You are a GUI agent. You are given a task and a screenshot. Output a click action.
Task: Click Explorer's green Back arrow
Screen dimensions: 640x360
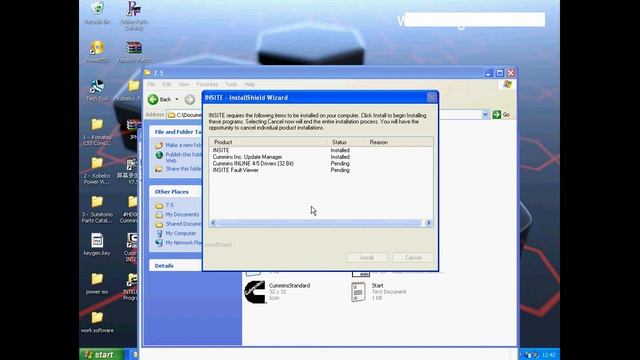click(x=153, y=99)
